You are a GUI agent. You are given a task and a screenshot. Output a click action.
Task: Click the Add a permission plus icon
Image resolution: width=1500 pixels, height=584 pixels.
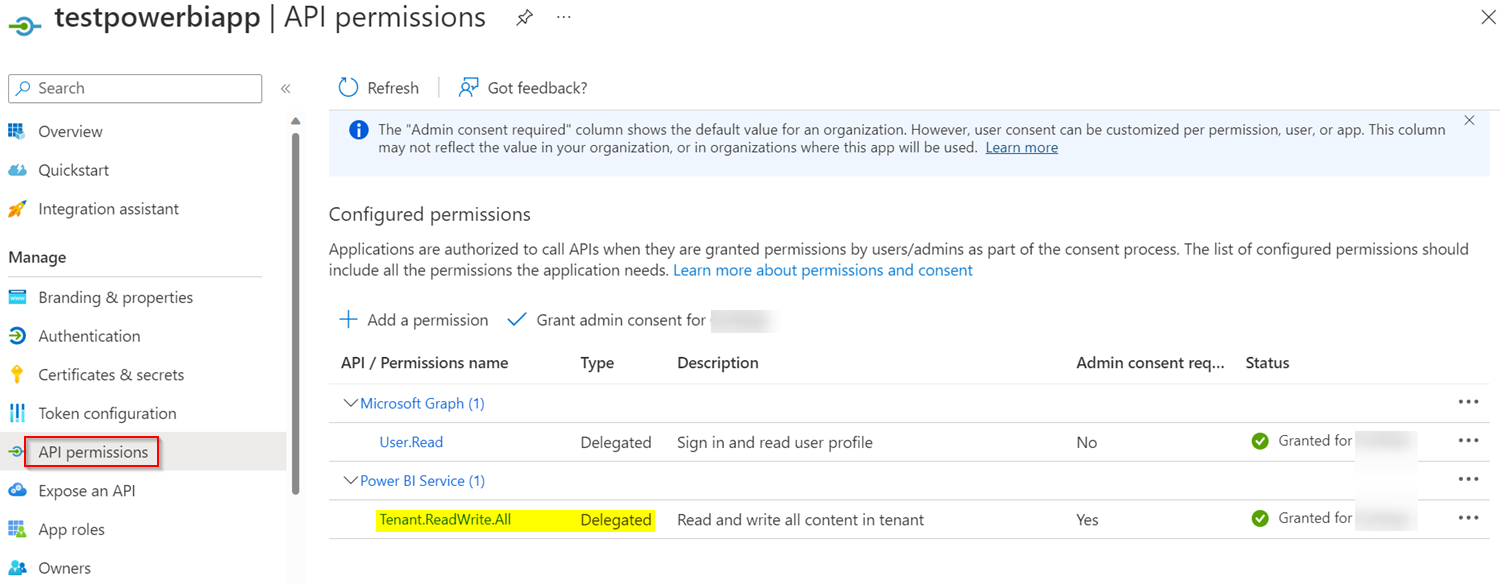[348, 320]
